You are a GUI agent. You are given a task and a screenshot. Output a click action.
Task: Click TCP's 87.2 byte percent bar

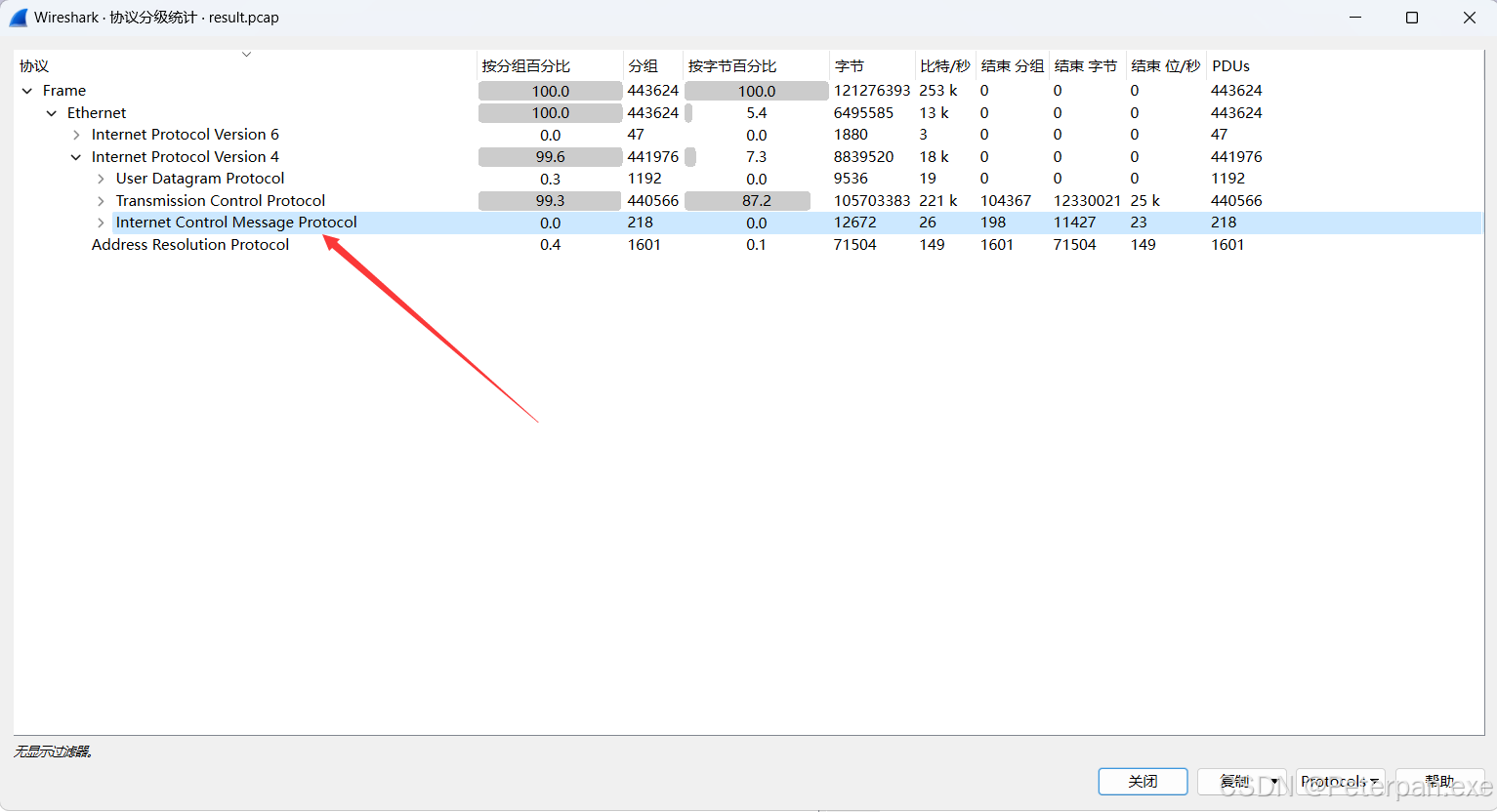tap(748, 201)
